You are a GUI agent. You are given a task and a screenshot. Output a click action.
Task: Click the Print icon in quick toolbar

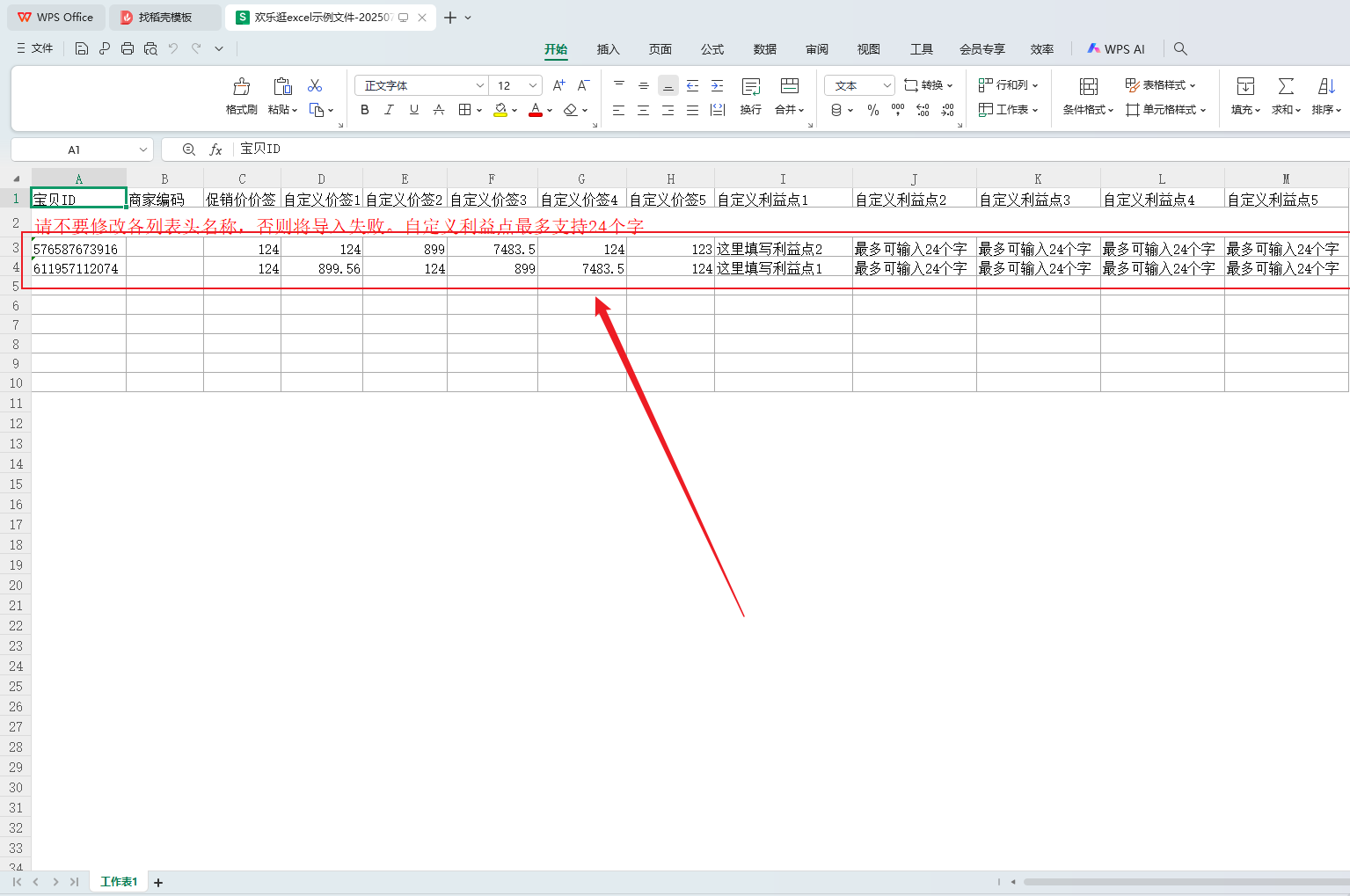click(x=128, y=49)
